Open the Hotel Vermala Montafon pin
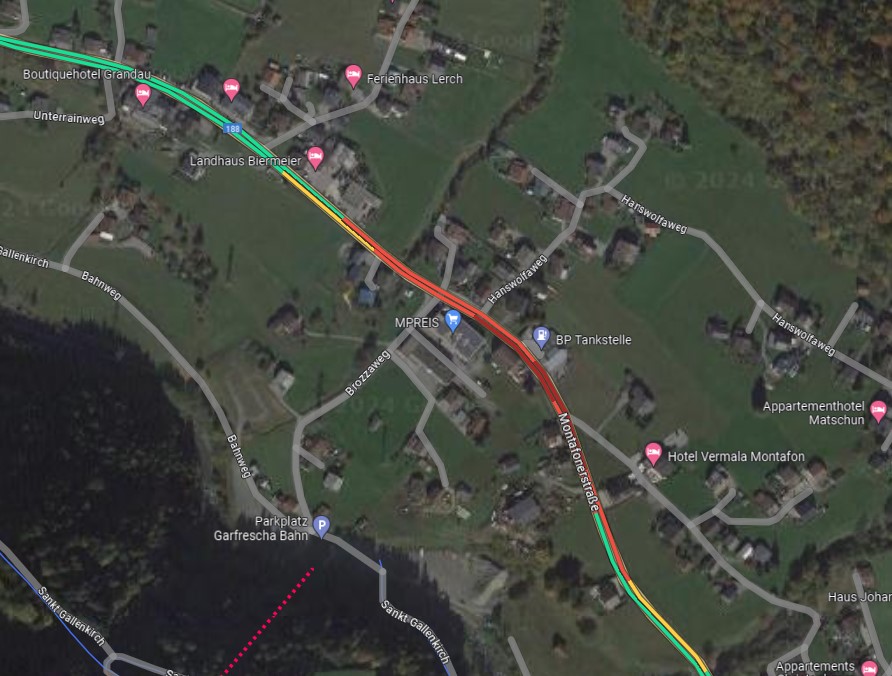 pos(653,454)
